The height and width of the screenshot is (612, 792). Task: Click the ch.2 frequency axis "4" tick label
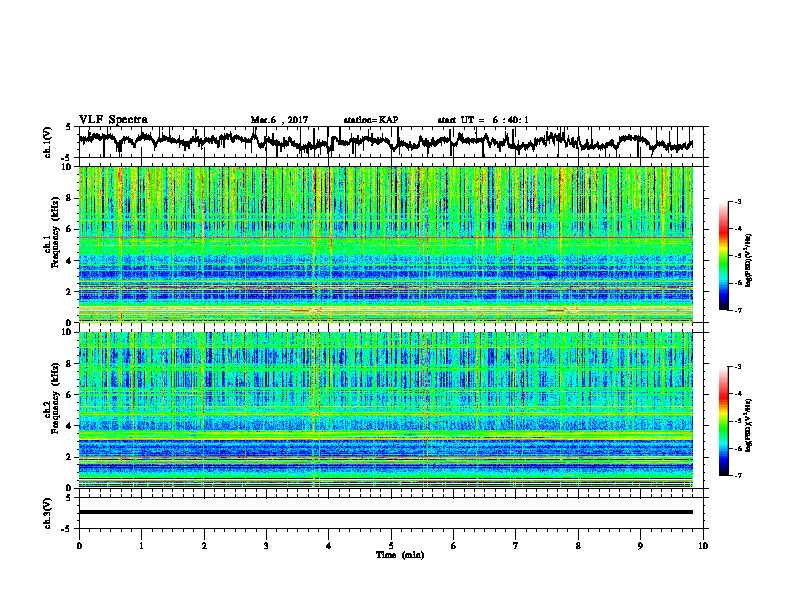click(70, 426)
